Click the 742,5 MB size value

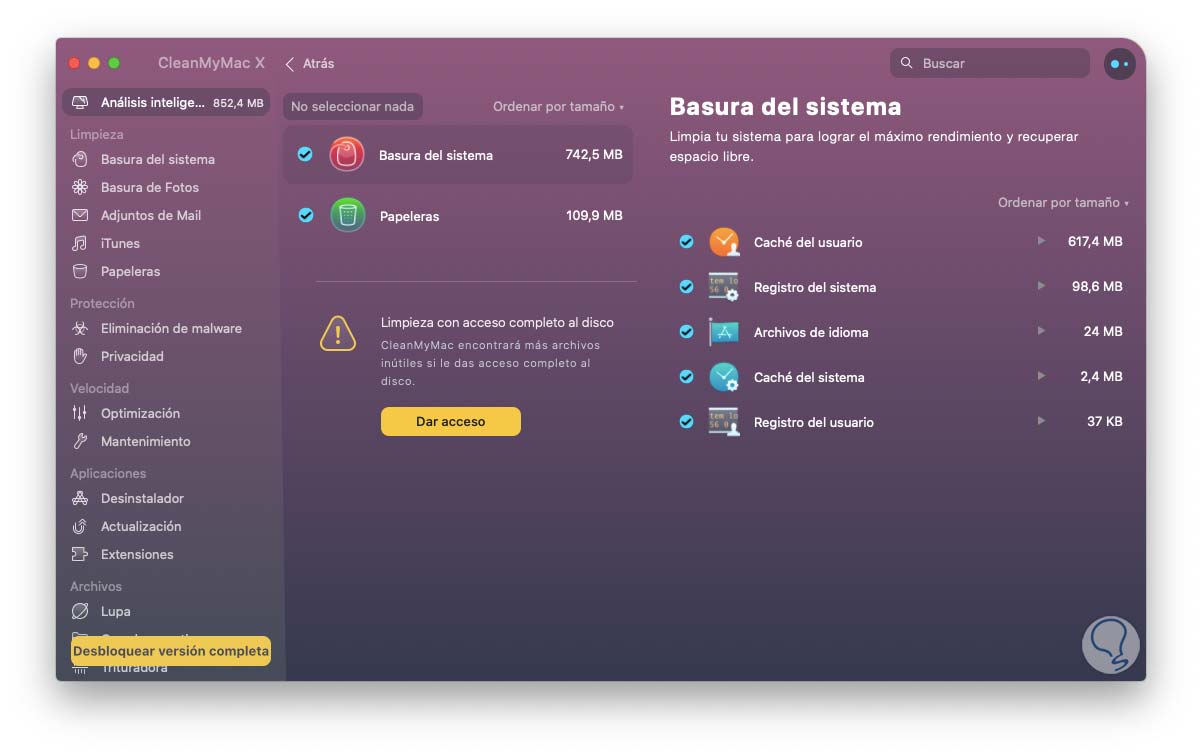click(x=594, y=155)
